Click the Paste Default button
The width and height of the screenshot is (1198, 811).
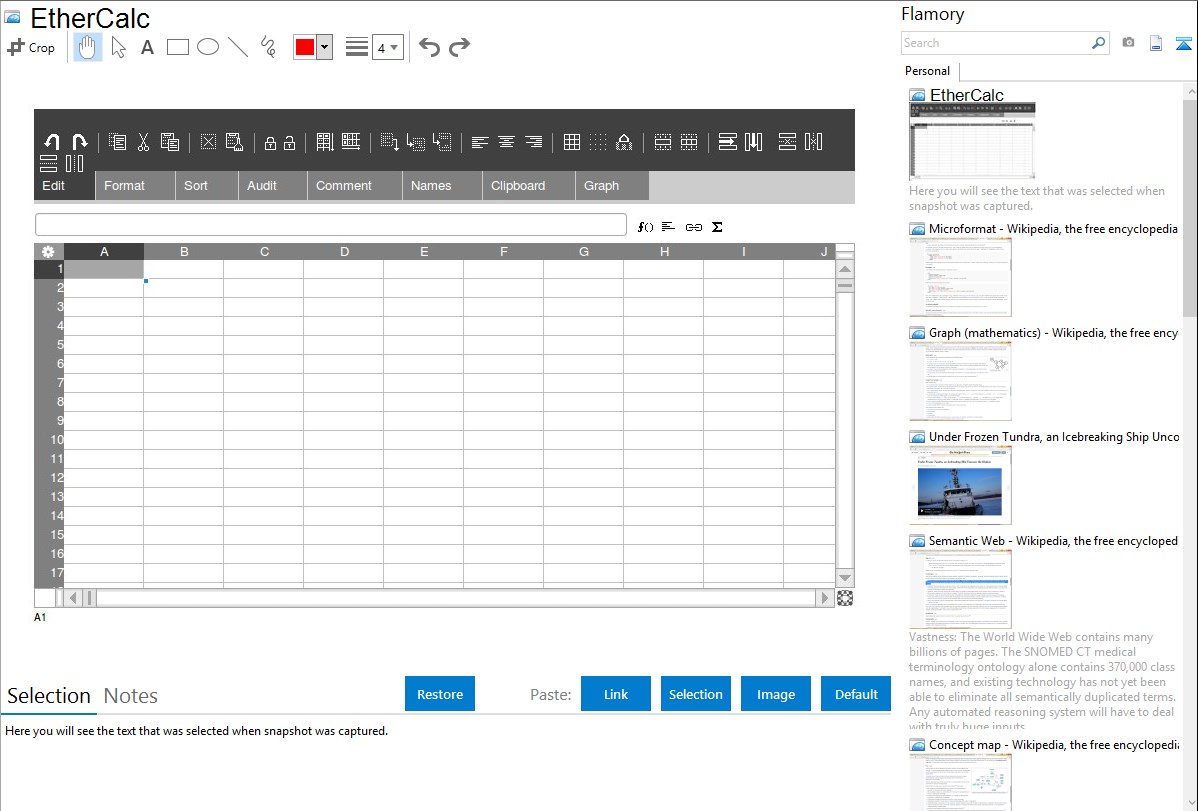click(x=856, y=694)
